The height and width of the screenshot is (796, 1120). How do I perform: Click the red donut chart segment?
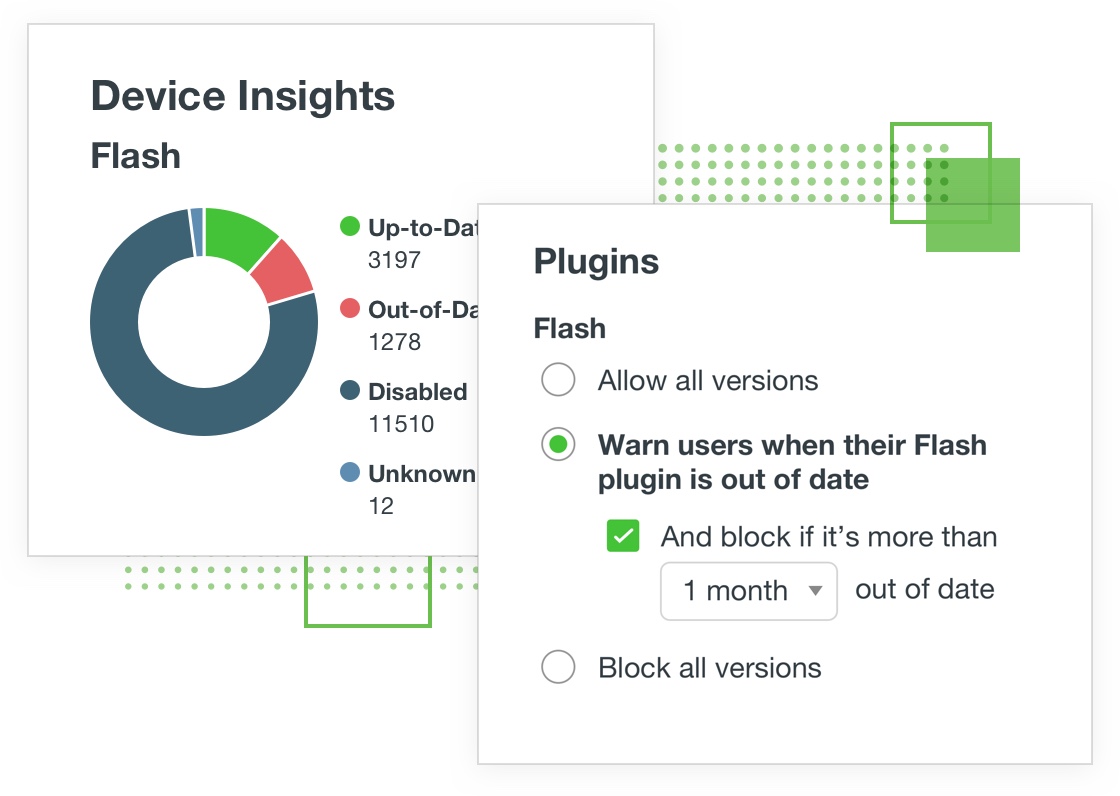click(x=286, y=274)
